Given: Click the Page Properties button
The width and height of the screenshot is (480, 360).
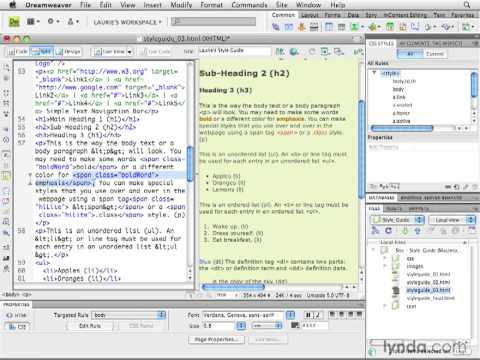Looking at the screenshot, I should (x=216, y=339).
